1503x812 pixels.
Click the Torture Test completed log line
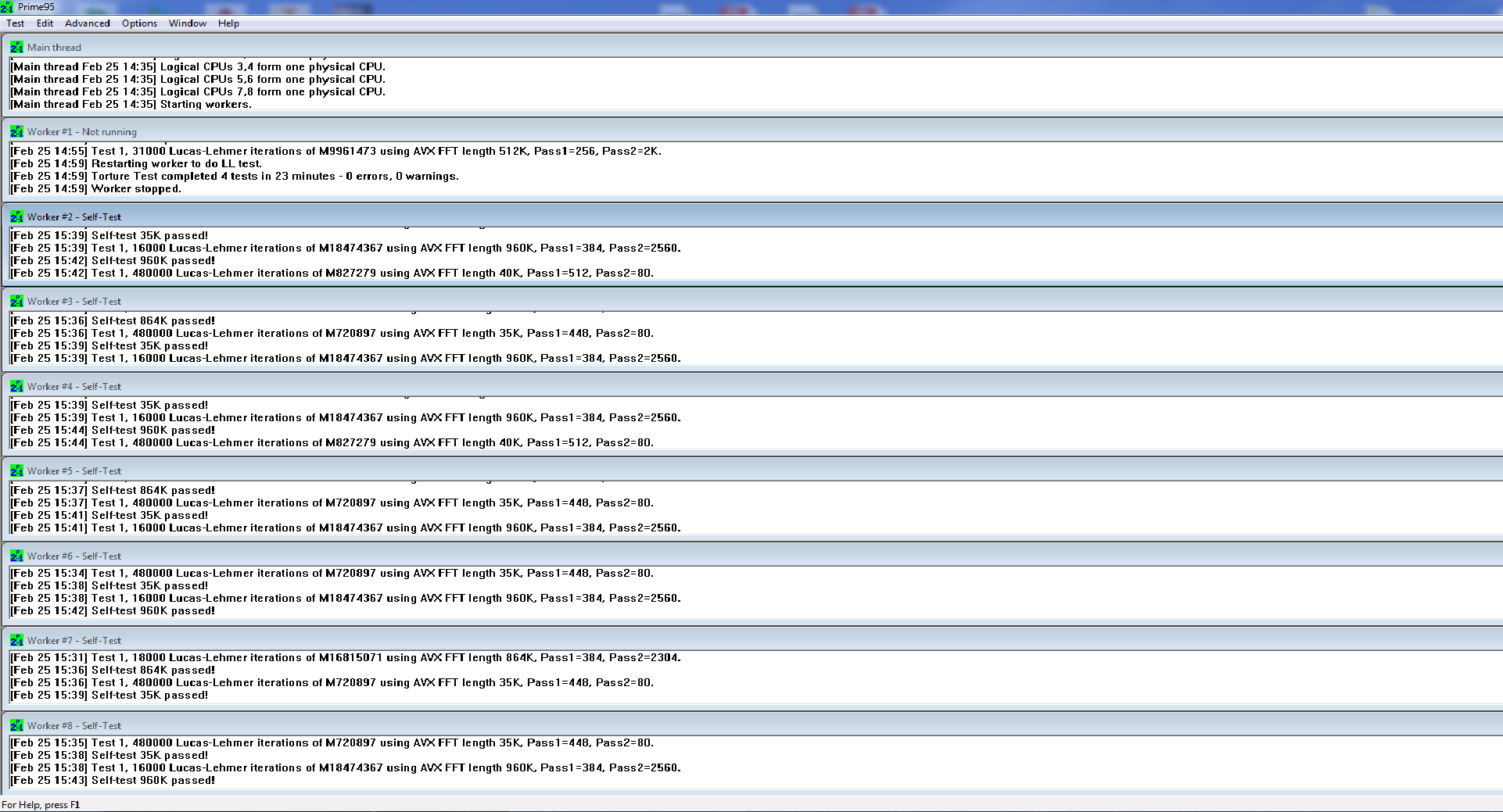click(274, 177)
